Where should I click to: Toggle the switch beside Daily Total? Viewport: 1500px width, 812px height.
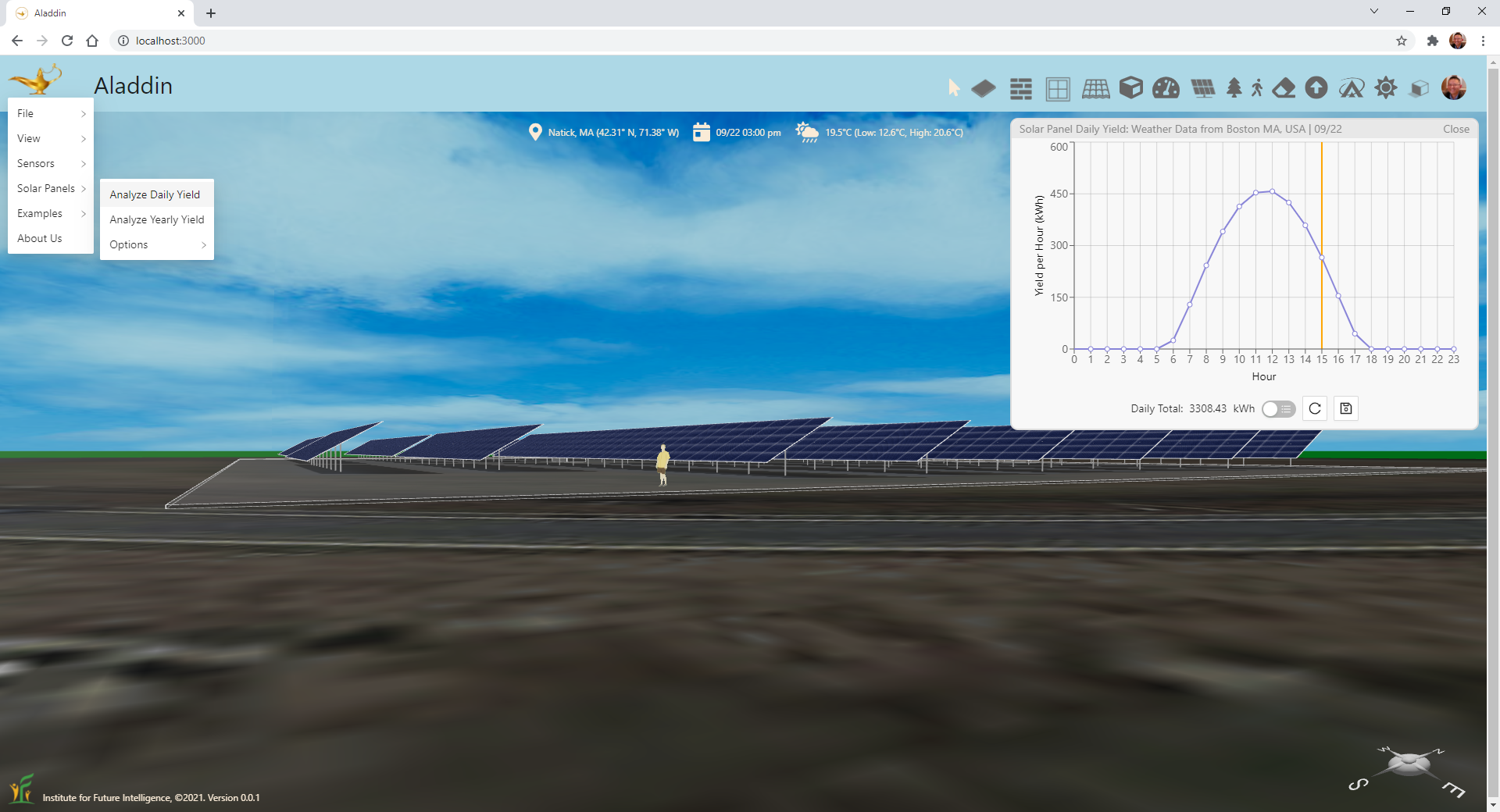(x=1279, y=409)
